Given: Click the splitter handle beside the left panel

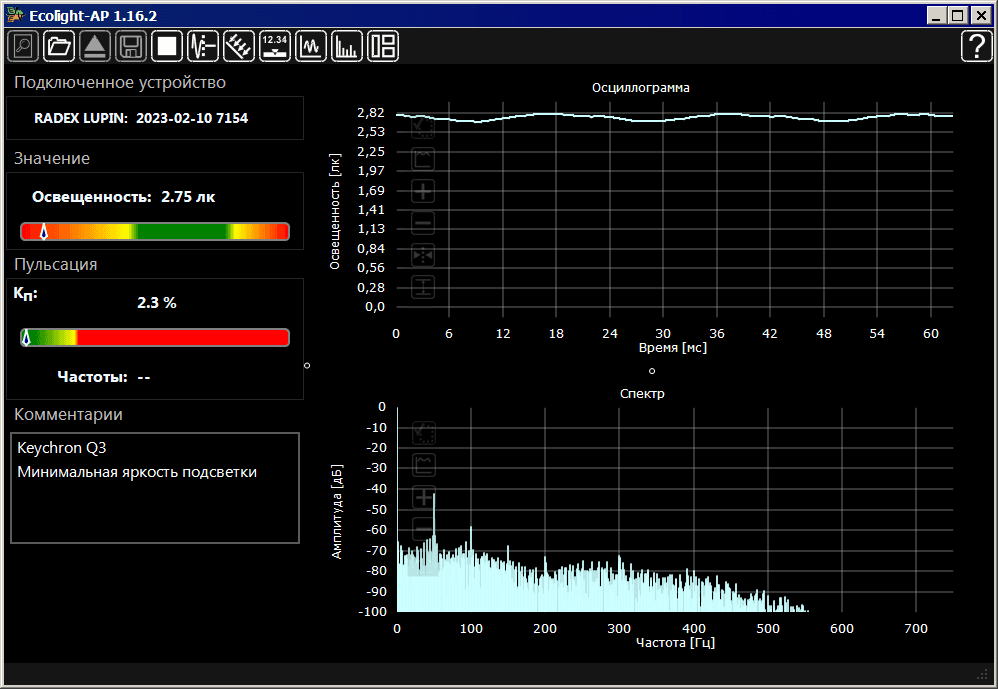Looking at the screenshot, I should 307,366.
